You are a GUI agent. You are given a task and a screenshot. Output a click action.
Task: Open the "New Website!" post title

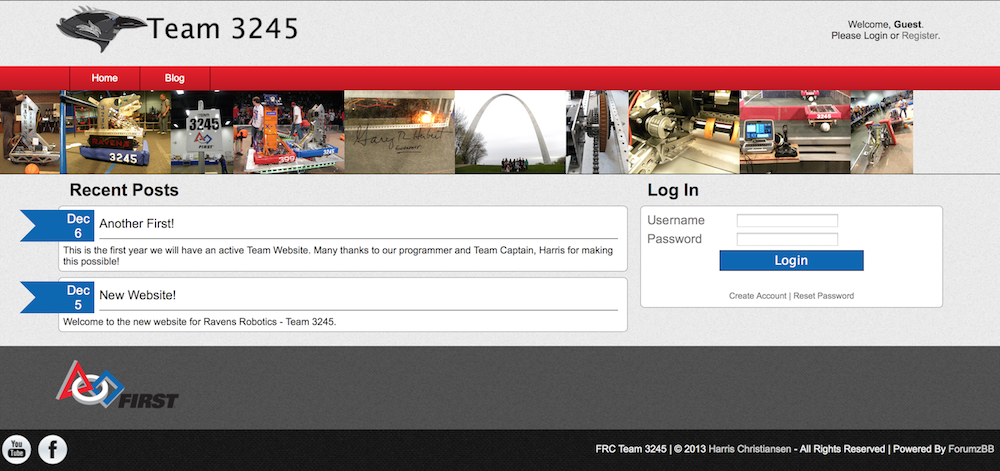click(x=137, y=295)
